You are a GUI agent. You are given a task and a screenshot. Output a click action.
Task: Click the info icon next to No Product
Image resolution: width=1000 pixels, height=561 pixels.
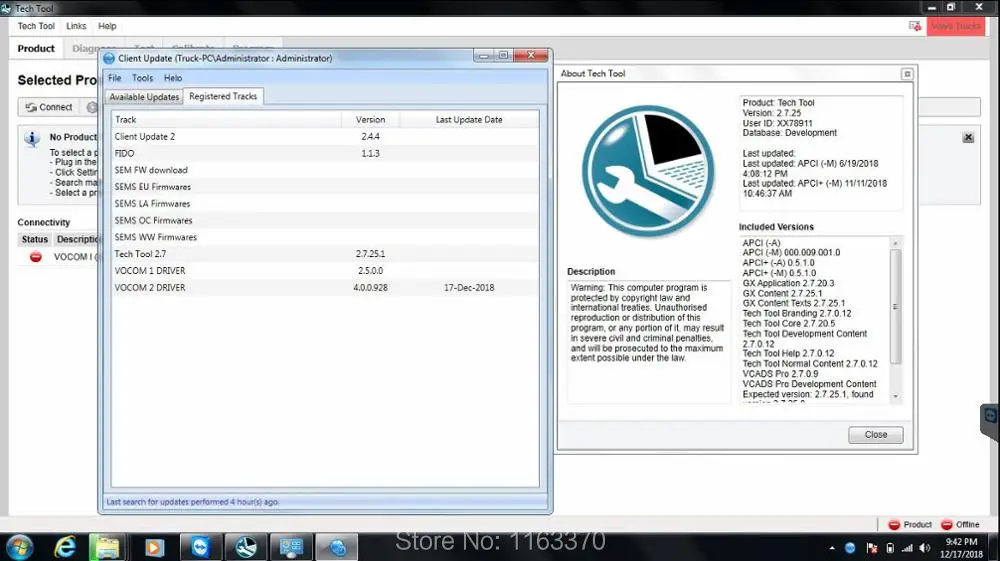click(32, 138)
